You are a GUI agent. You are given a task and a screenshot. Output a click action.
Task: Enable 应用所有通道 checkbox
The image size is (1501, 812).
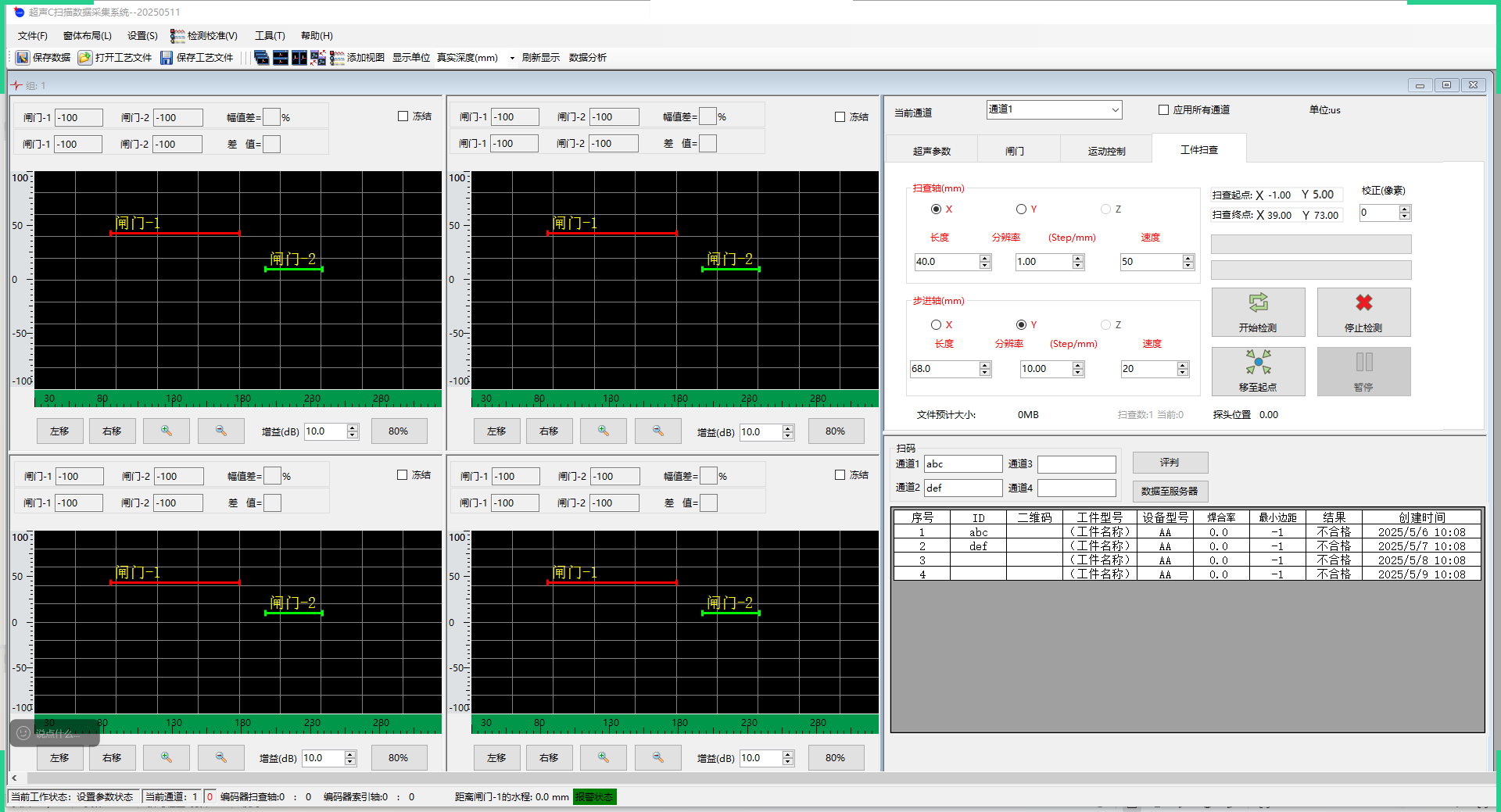[x=1163, y=110]
